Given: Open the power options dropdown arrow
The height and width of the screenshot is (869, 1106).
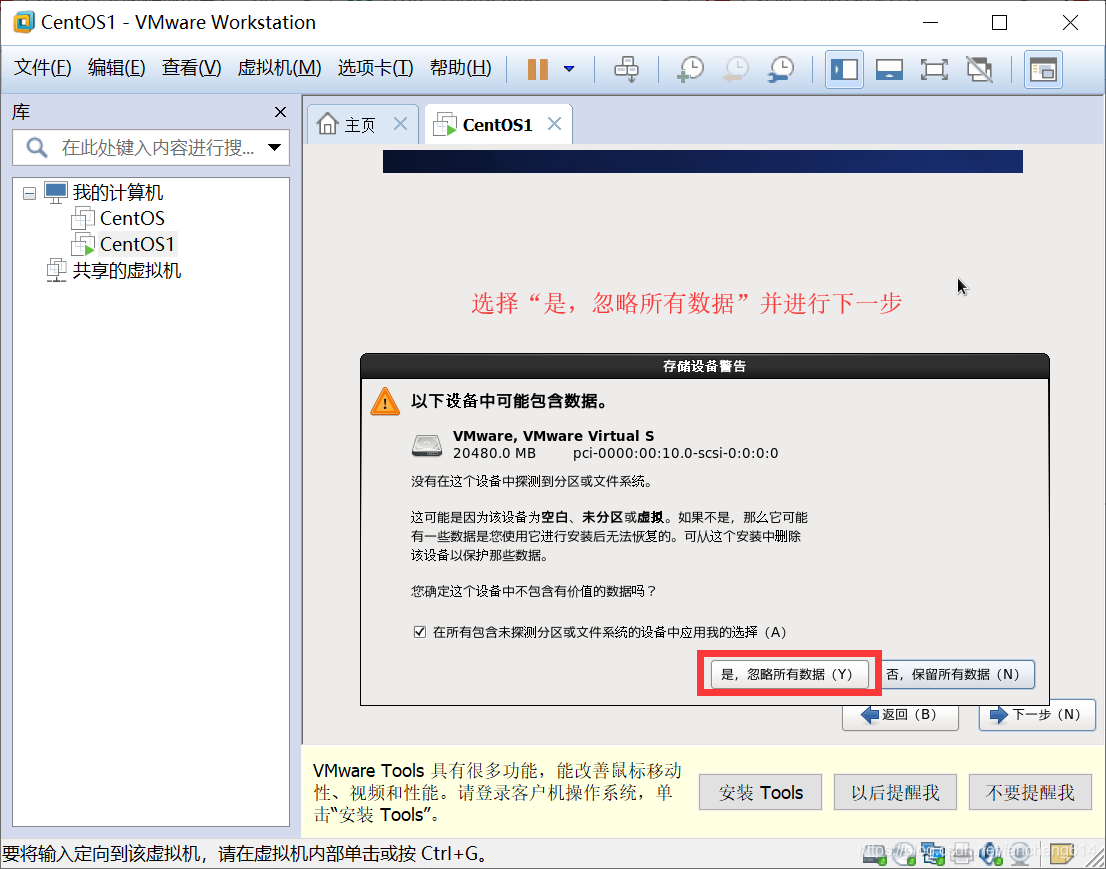Looking at the screenshot, I should pyautogui.click(x=569, y=69).
